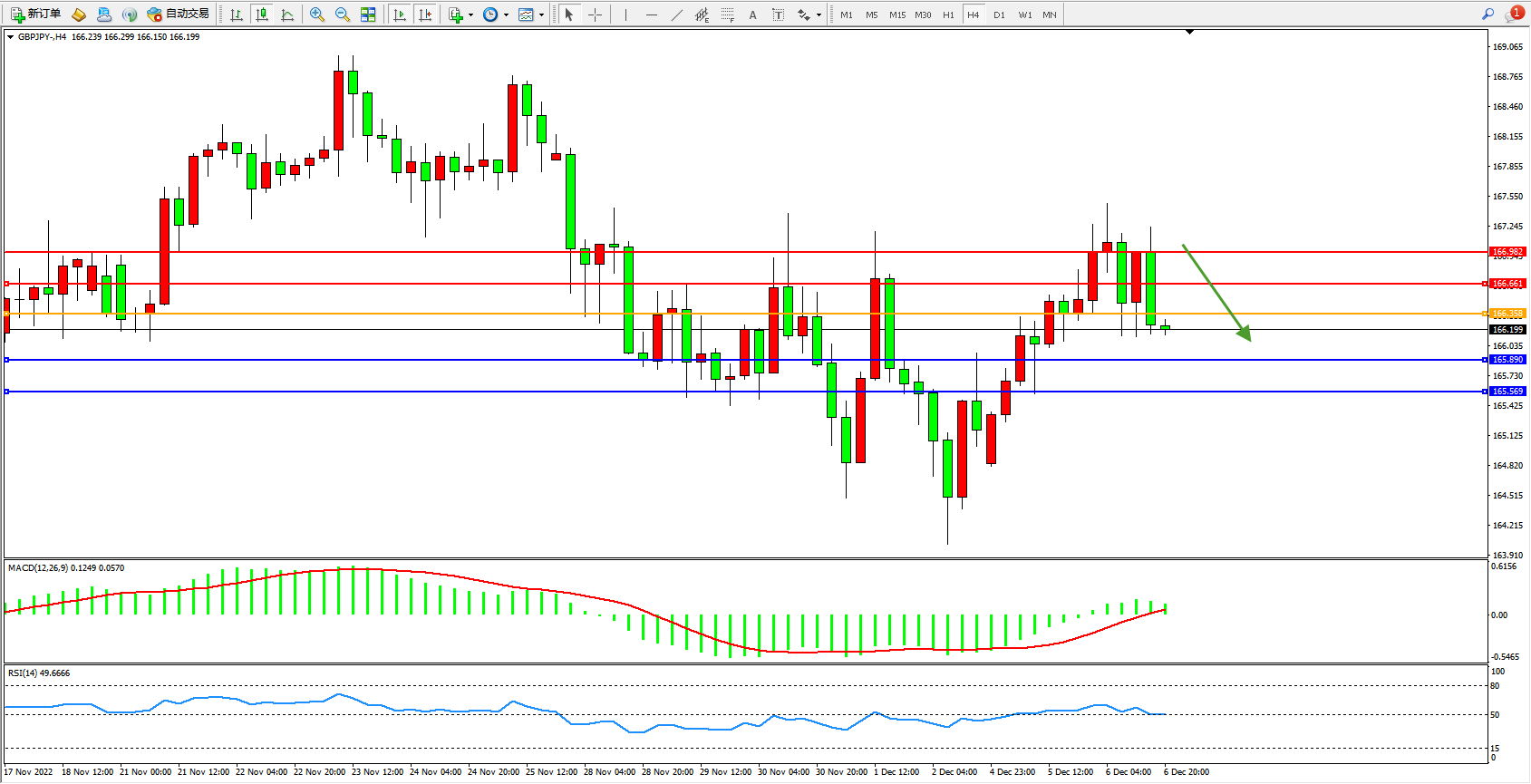Toggle chart auto scroll

point(400,15)
